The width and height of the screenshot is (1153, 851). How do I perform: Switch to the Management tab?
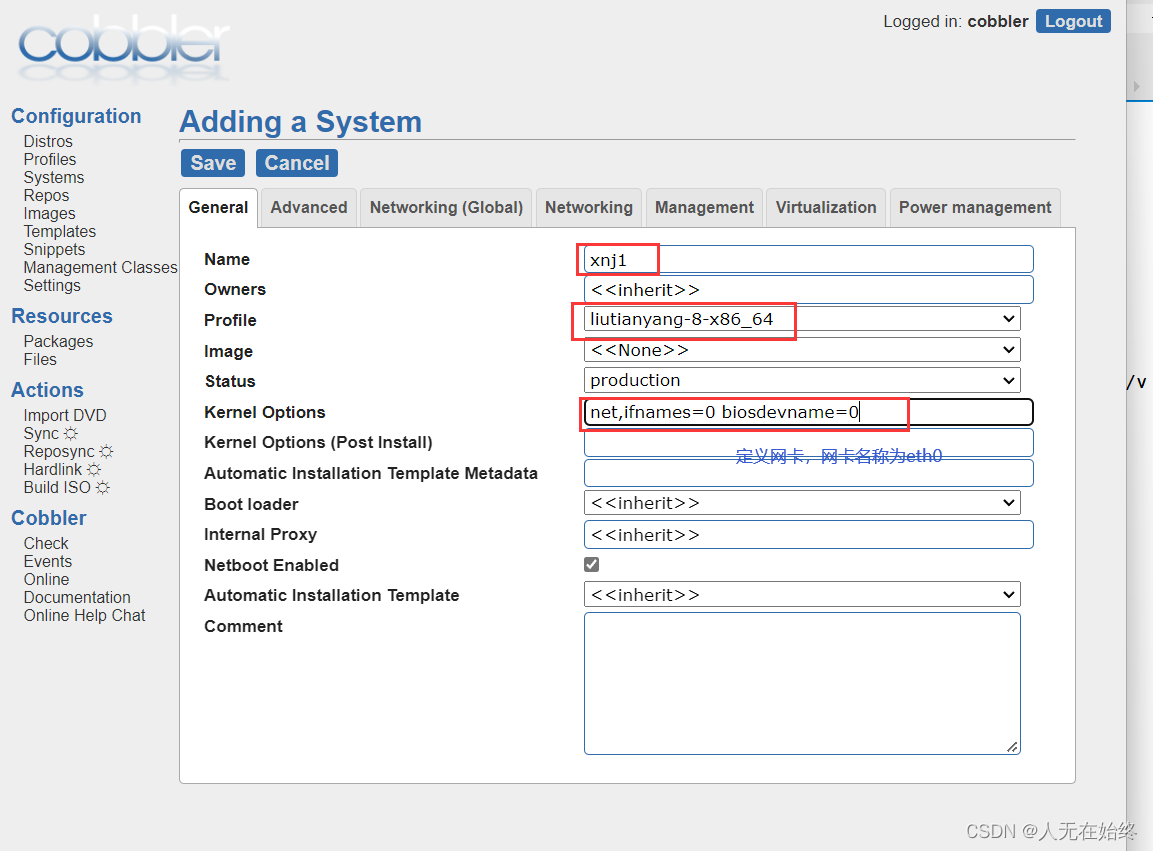704,207
